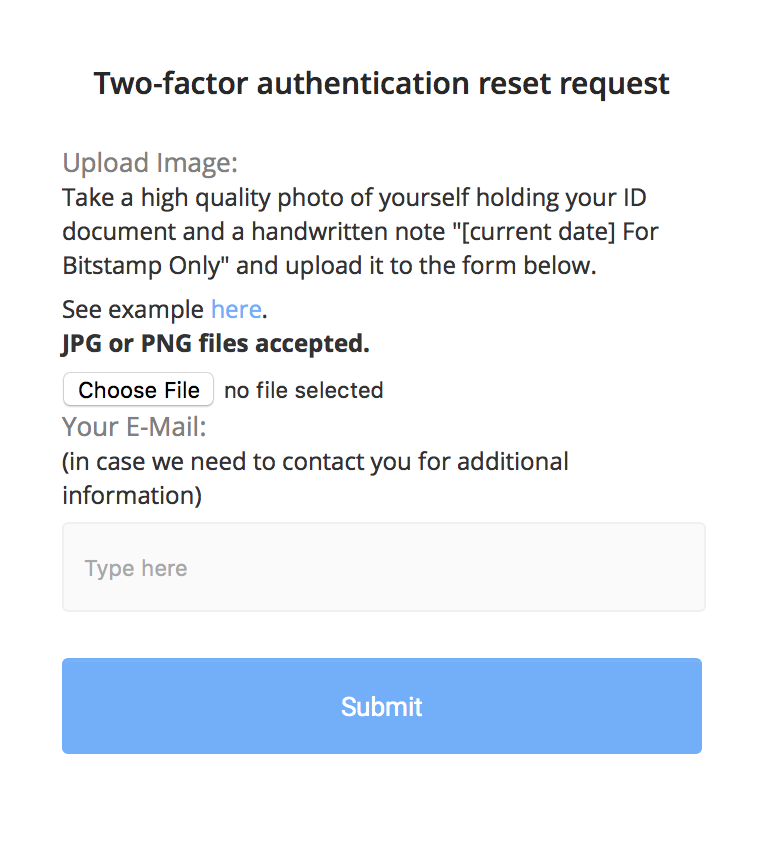
Task: Click the word "information)" under the e-mail label
Action: (x=132, y=495)
